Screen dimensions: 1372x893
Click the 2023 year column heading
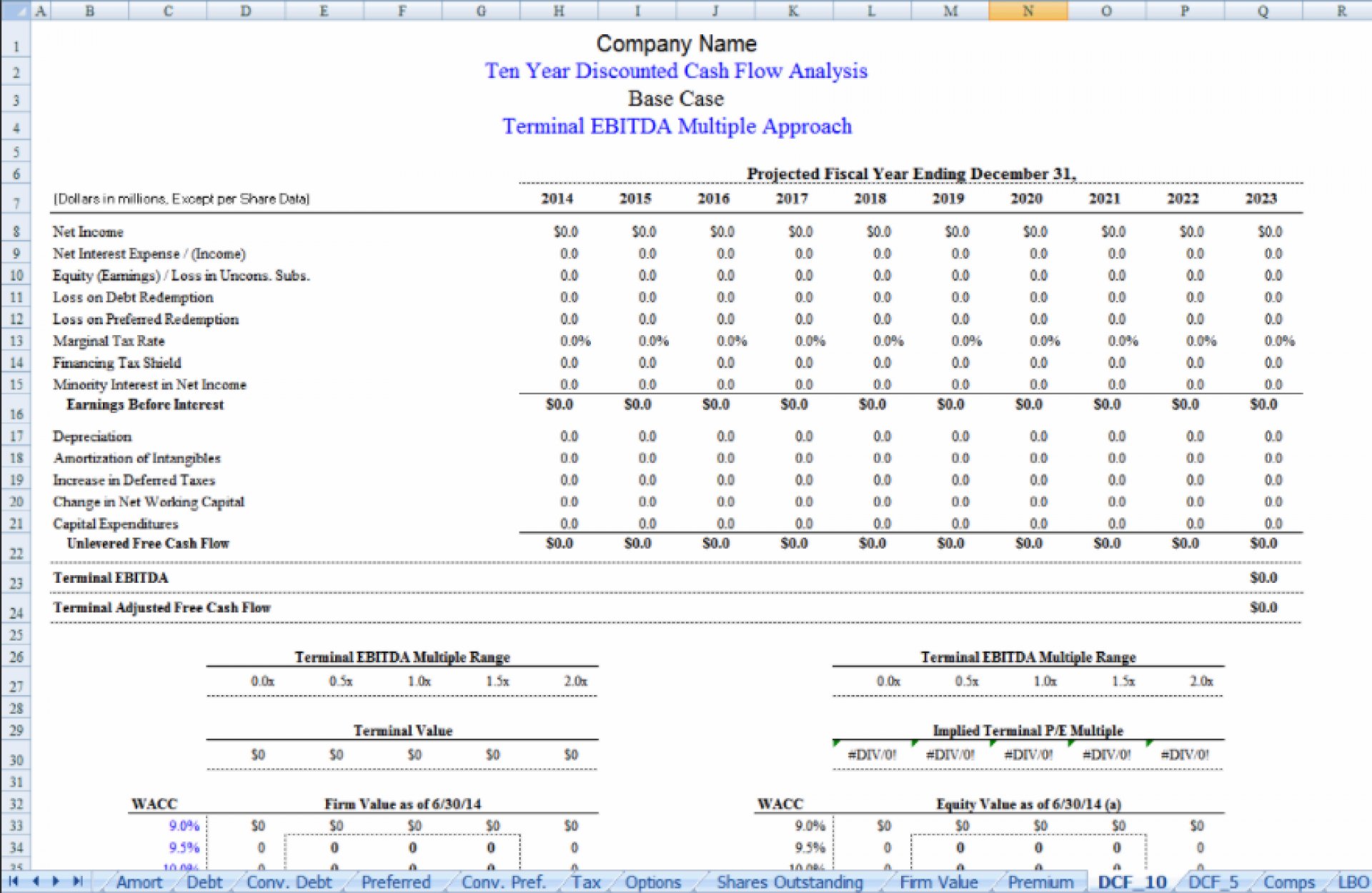(1261, 199)
